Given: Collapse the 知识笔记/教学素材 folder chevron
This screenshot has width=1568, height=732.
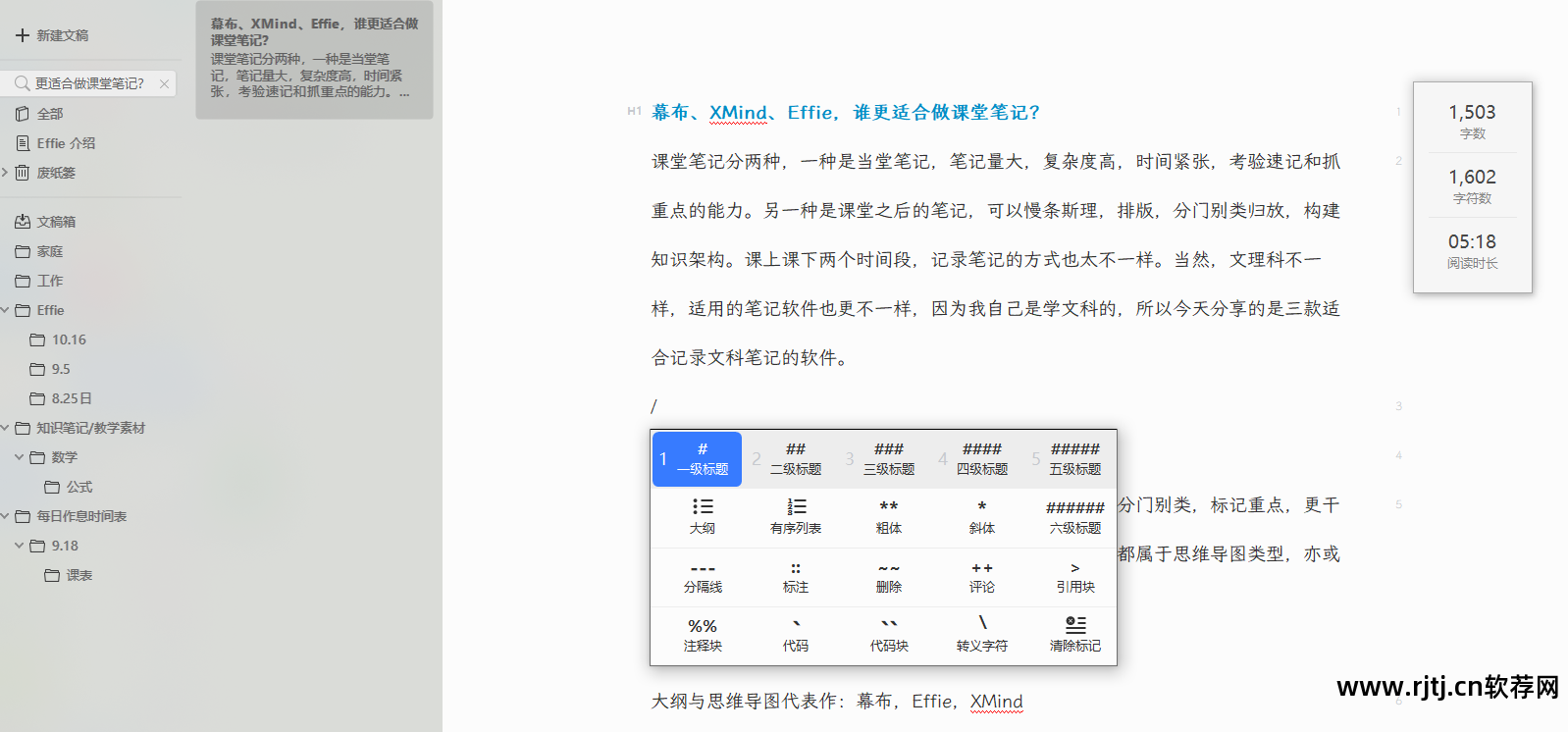Looking at the screenshot, I should pyautogui.click(x=5, y=428).
